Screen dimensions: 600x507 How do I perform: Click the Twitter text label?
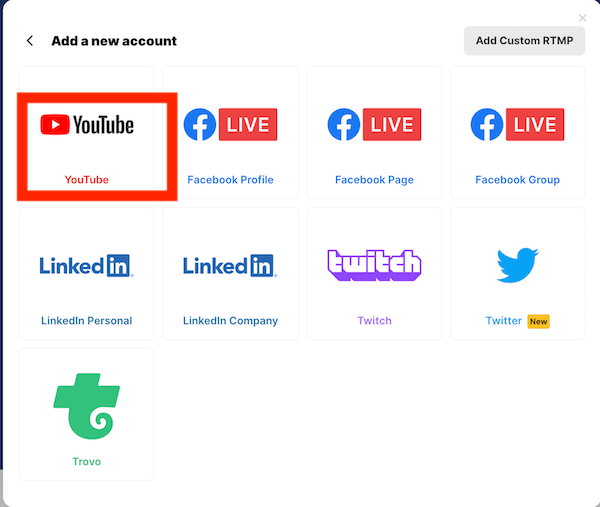pyautogui.click(x=504, y=321)
